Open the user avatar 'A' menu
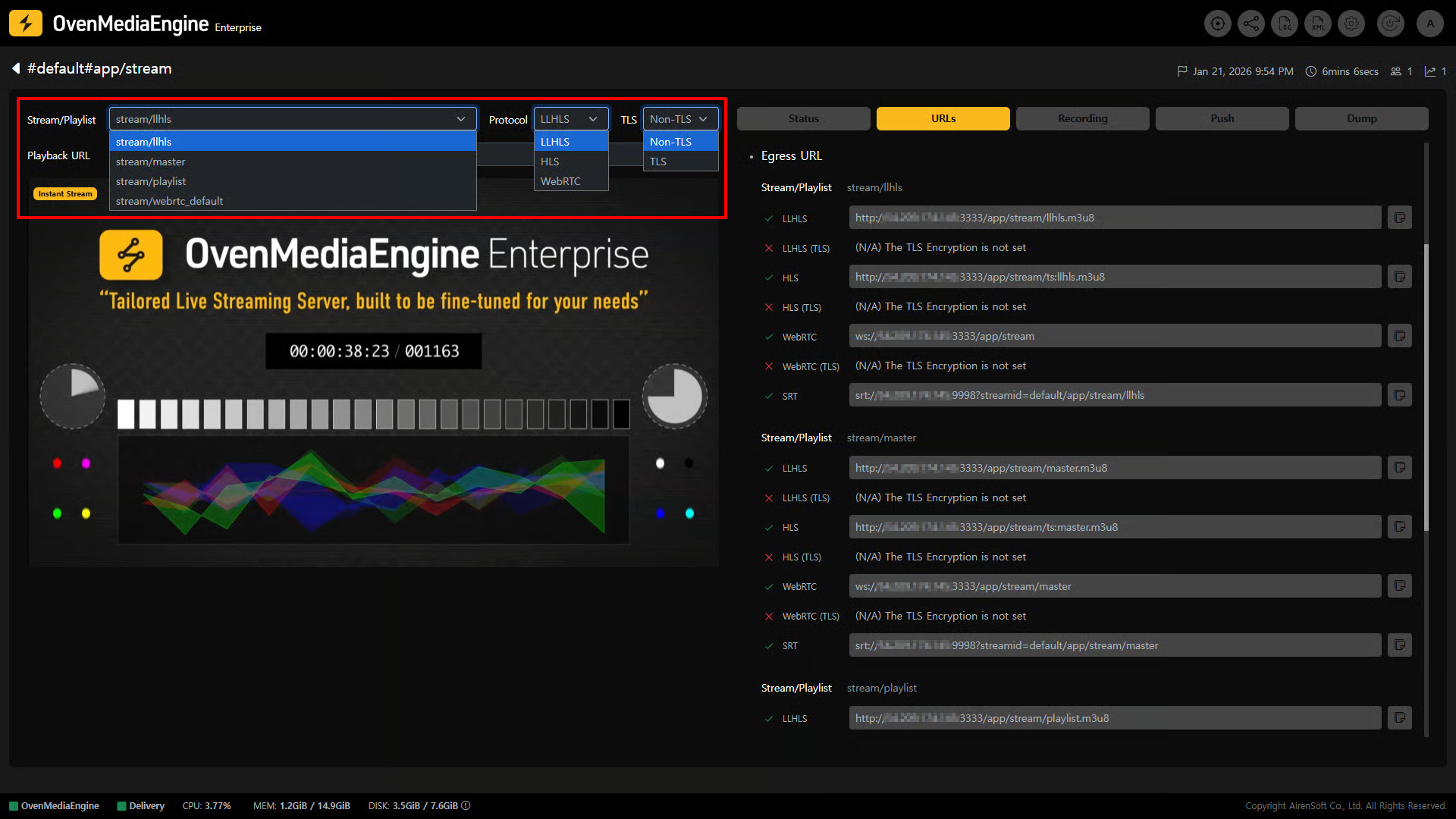The height and width of the screenshot is (819, 1456). click(x=1430, y=24)
